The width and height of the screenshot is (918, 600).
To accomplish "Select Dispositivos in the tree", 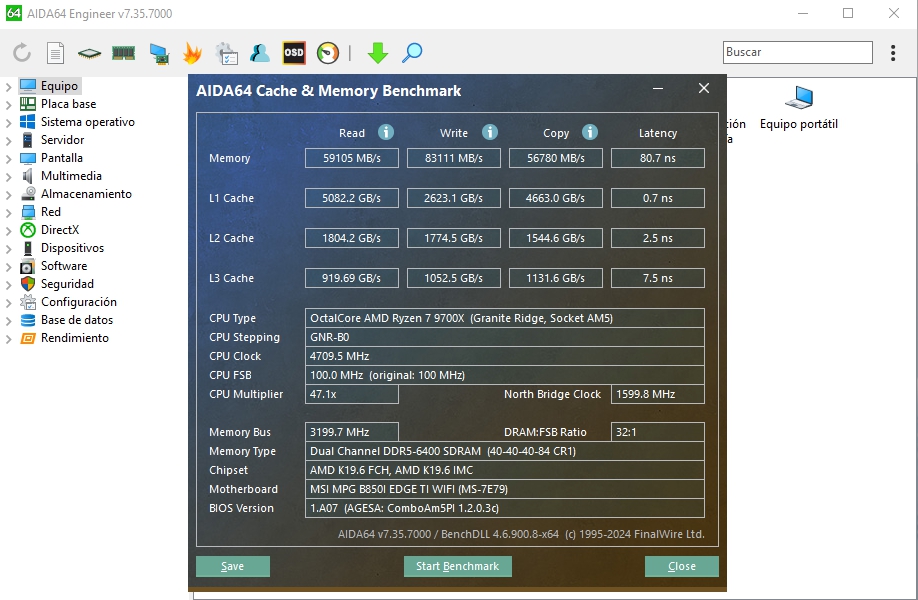I will (x=73, y=248).
